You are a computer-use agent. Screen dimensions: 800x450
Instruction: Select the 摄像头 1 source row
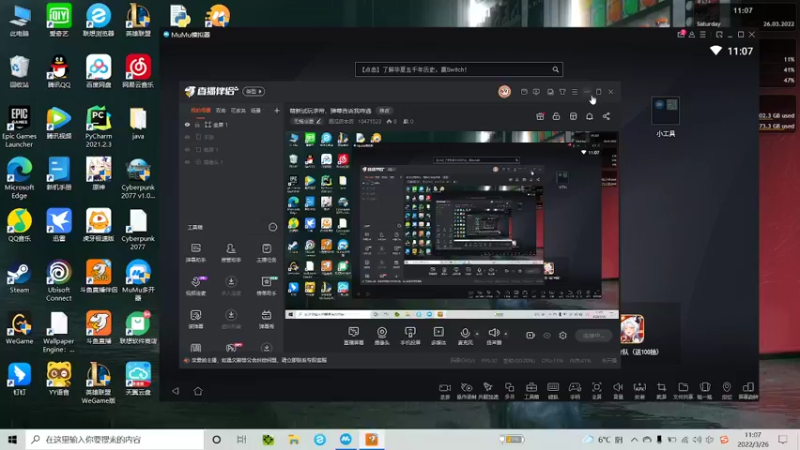232,162
